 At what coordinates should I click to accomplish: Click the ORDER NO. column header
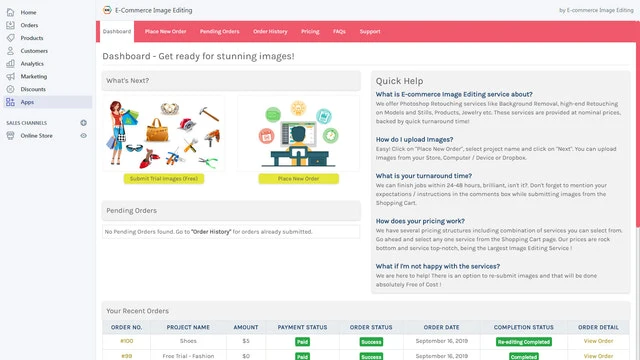coord(127,327)
